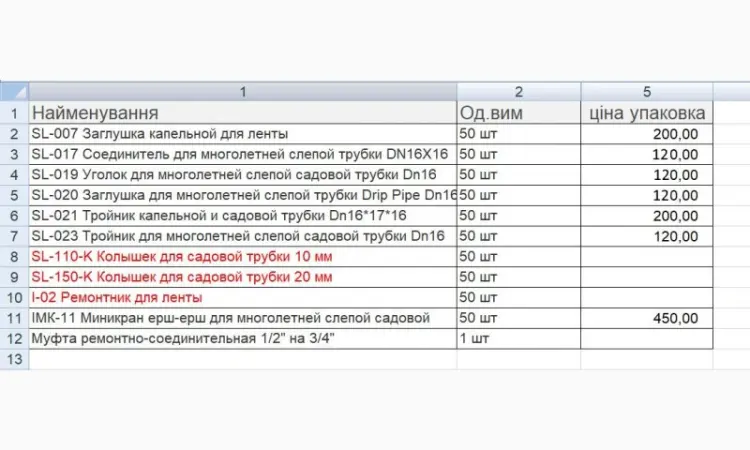Select price '200,00' in SL-007 row
The height and width of the screenshot is (450, 750).
(x=647, y=134)
